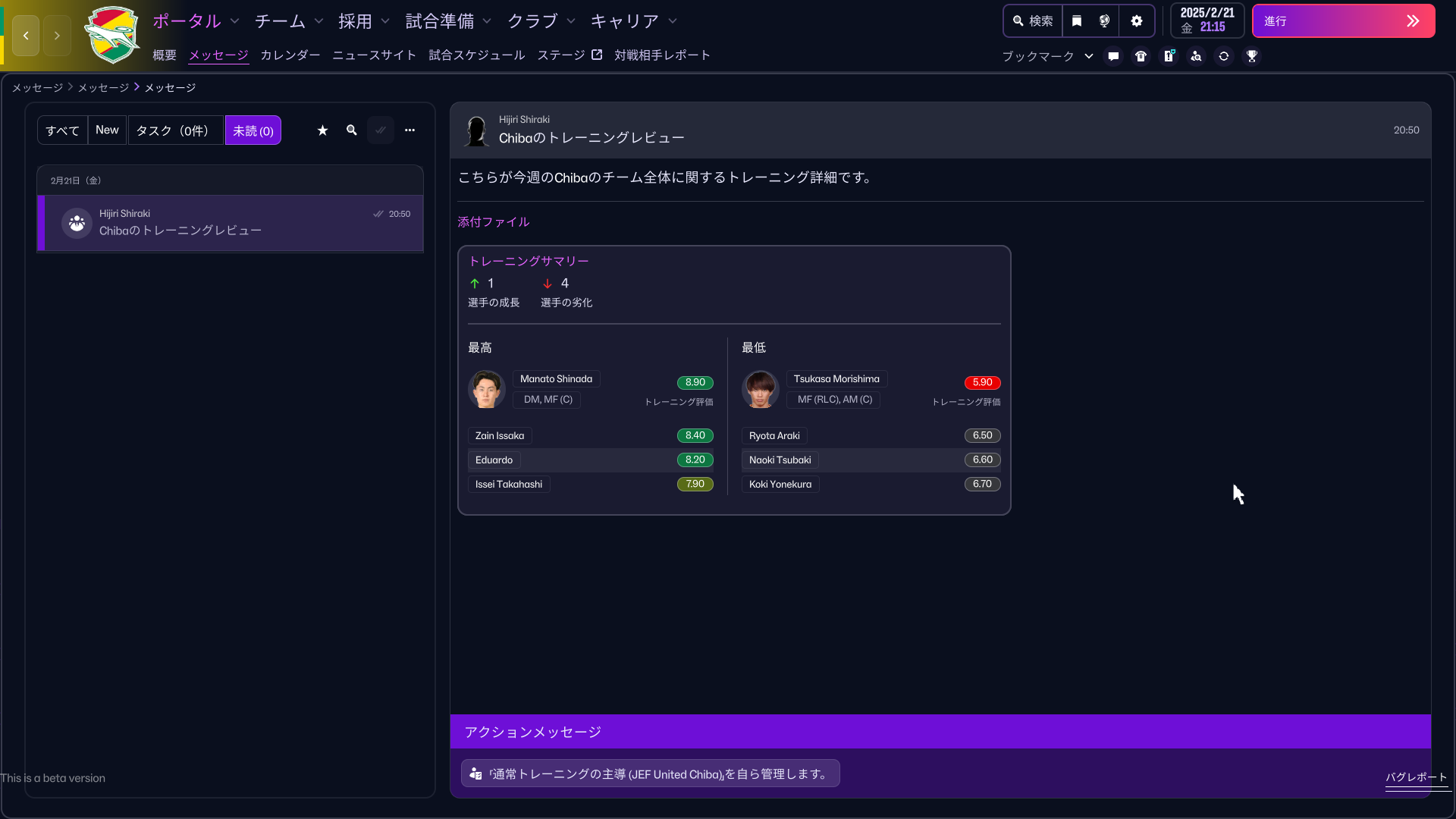This screenshot has height=819, width=1456.
Task: Open the Chiba training review message in the list
Action: [x=231, y=223]
